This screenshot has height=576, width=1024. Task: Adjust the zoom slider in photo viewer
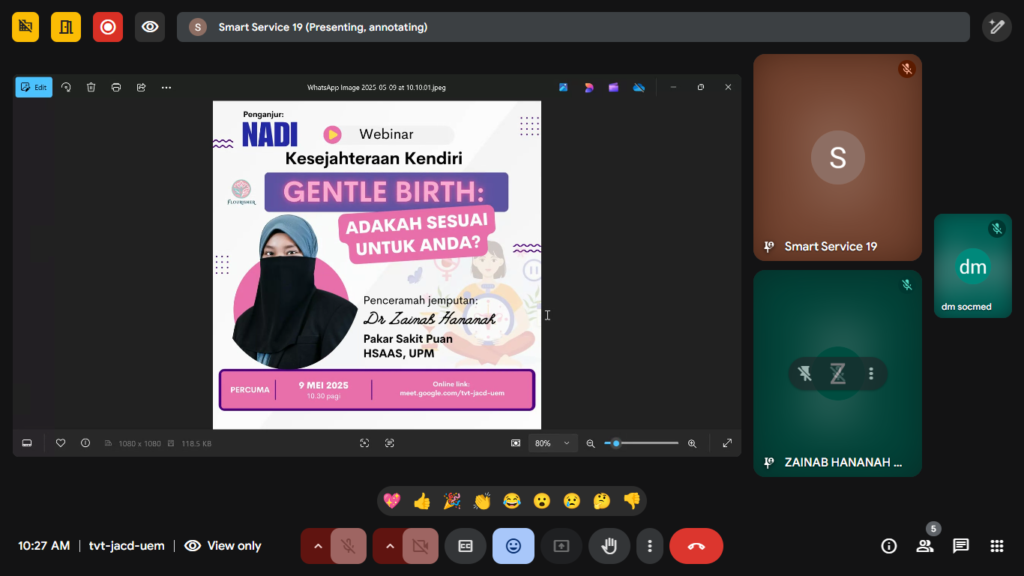(641, 443)
